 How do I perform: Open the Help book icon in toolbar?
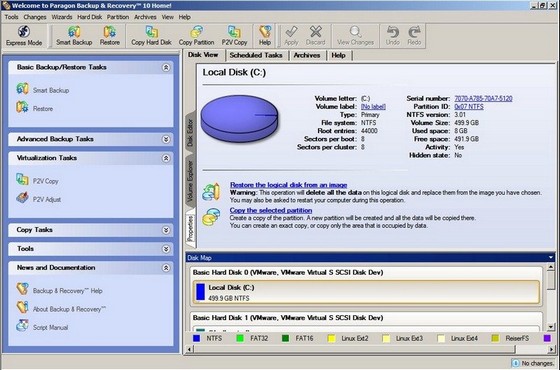[265, 36]
